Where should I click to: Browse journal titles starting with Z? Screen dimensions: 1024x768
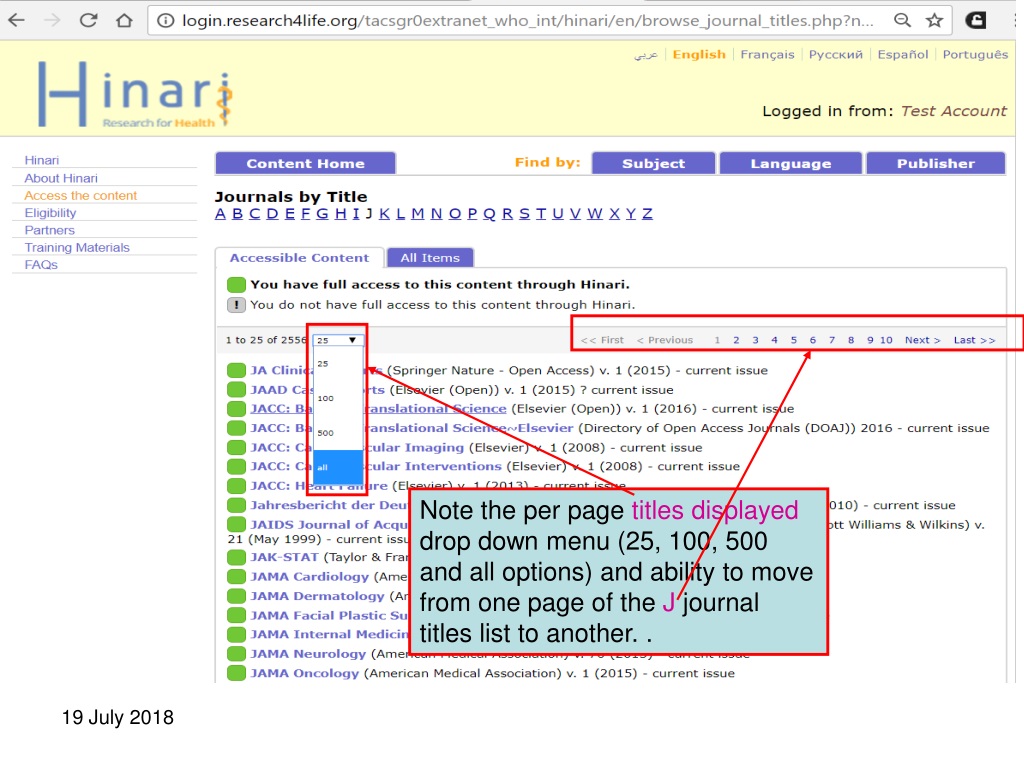click(x=647, y=214)
